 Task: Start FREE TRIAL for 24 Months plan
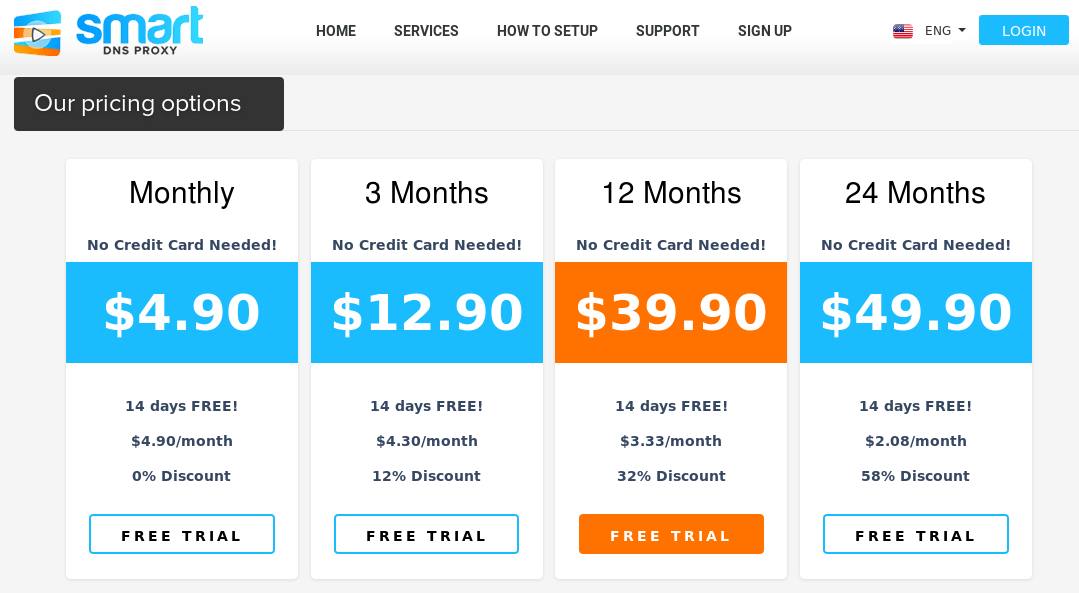[x=915, y=534]
